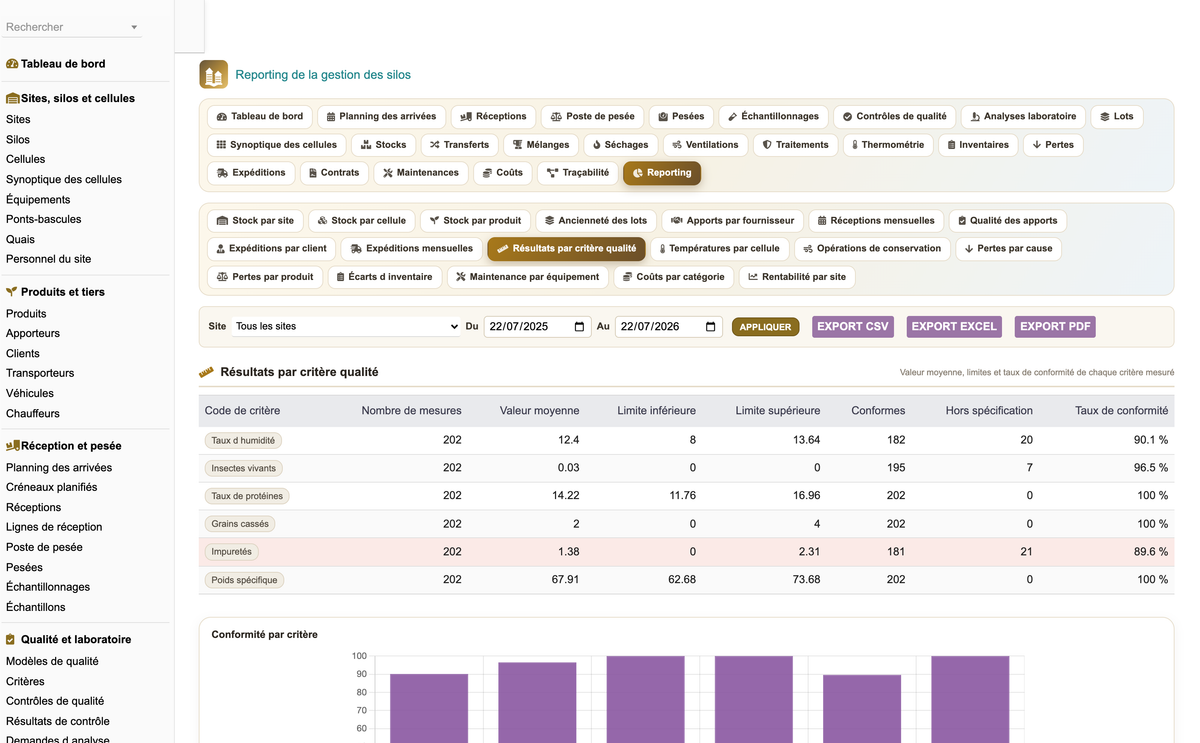Open the Stock par site report

[x=255, y=221]
